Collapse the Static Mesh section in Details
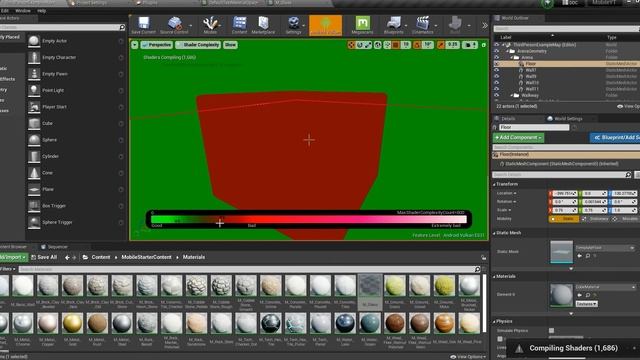The height and width of the screenshot is (360, 640). tap(494, 233)
